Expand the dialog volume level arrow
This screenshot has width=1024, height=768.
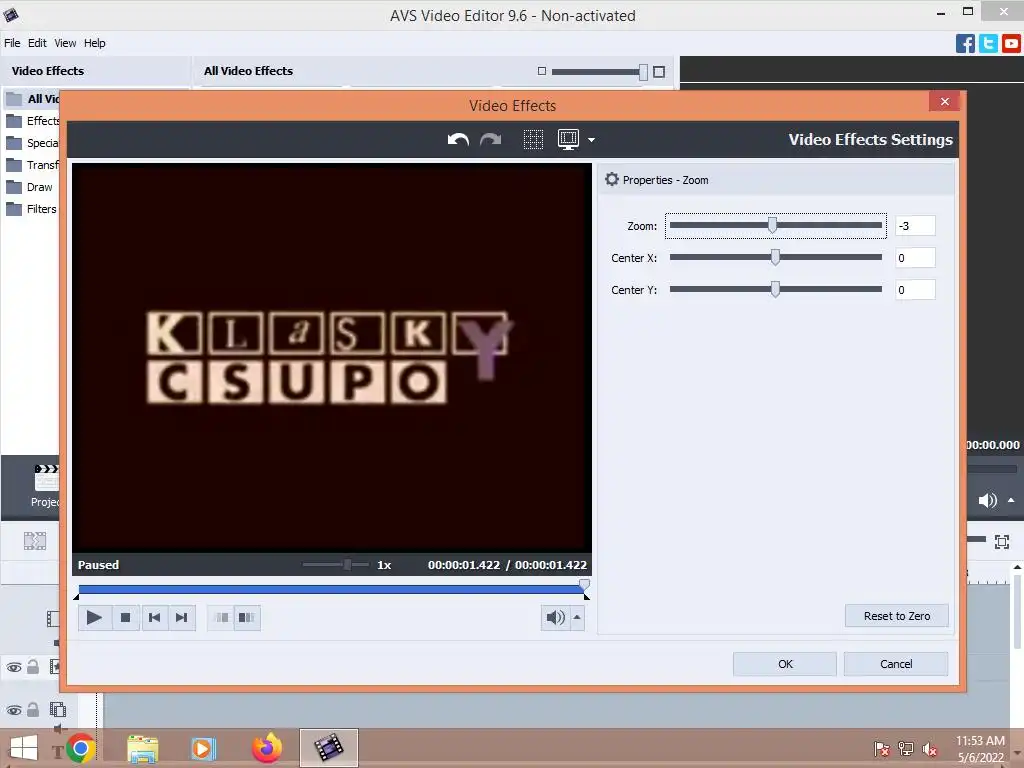[577, 617]
